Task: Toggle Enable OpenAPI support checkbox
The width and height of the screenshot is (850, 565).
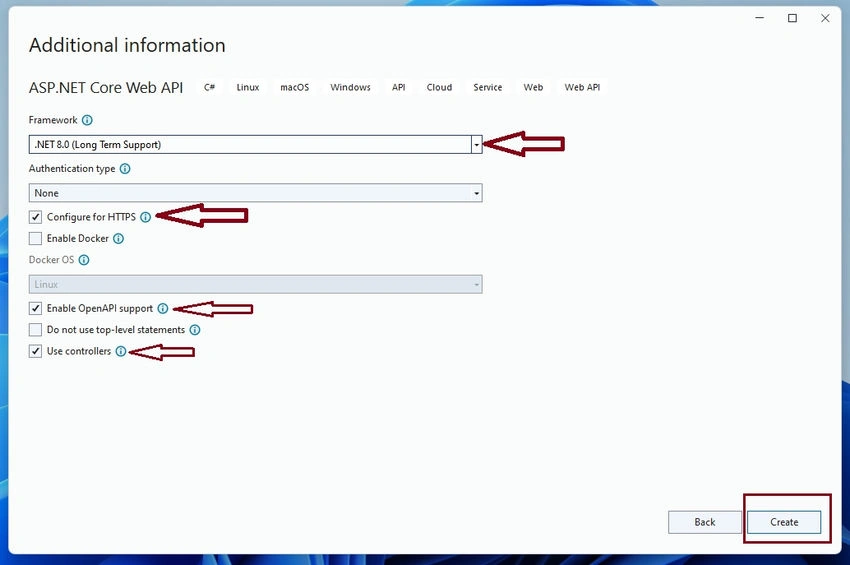Action: (x=35, y=309)
